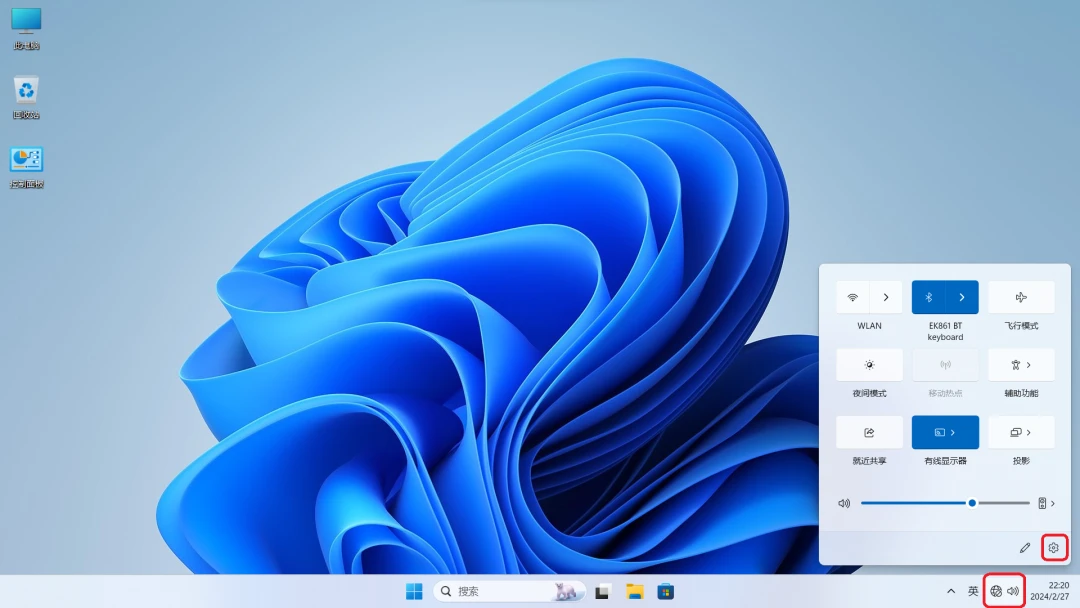Viewport: 1080px width, 608px height.
Task: Open wired display tile
Action: (945, 432)
